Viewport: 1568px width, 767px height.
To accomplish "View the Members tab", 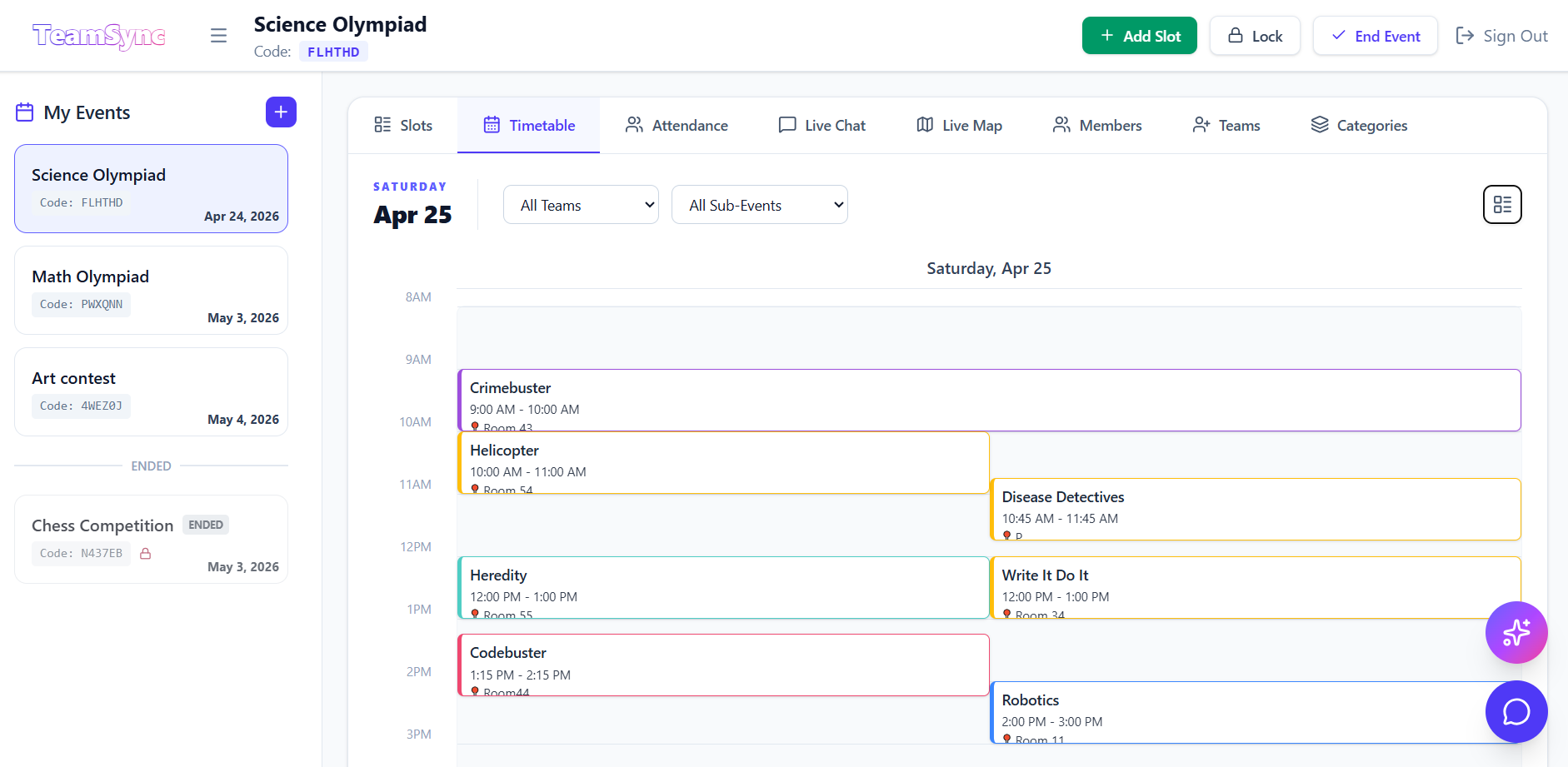I will [1097, 126].
